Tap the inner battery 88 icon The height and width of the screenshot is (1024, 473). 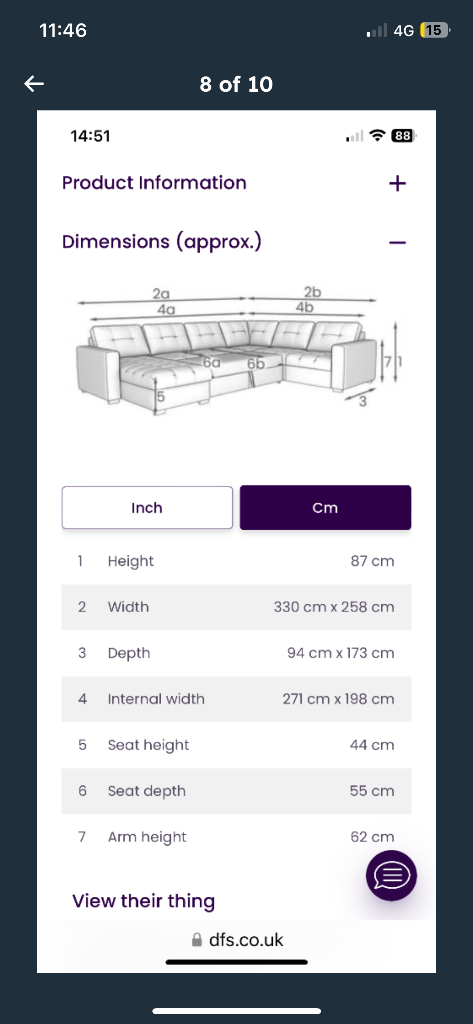point(402,136)
